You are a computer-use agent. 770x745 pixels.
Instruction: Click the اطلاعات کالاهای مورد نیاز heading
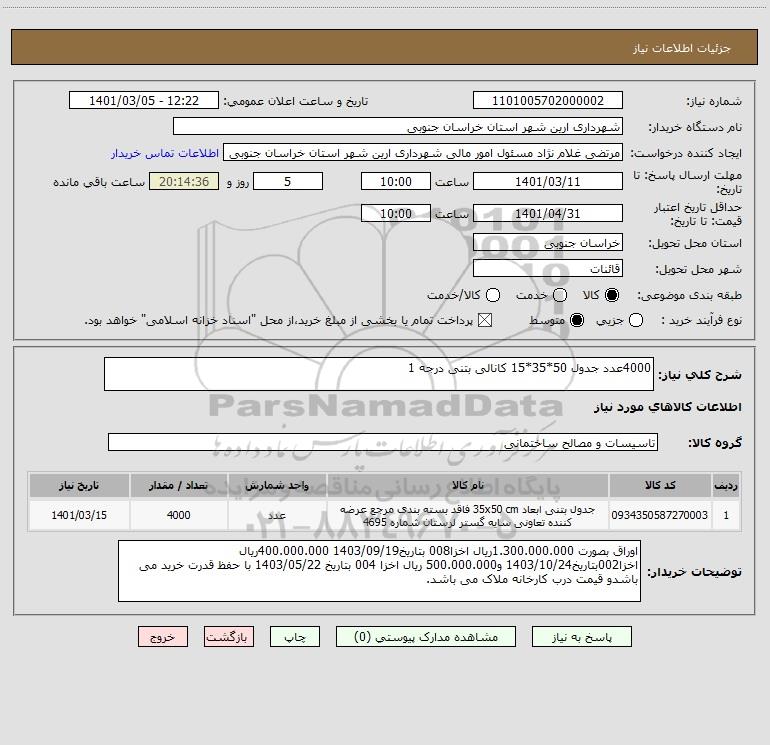tap(668, 407)
